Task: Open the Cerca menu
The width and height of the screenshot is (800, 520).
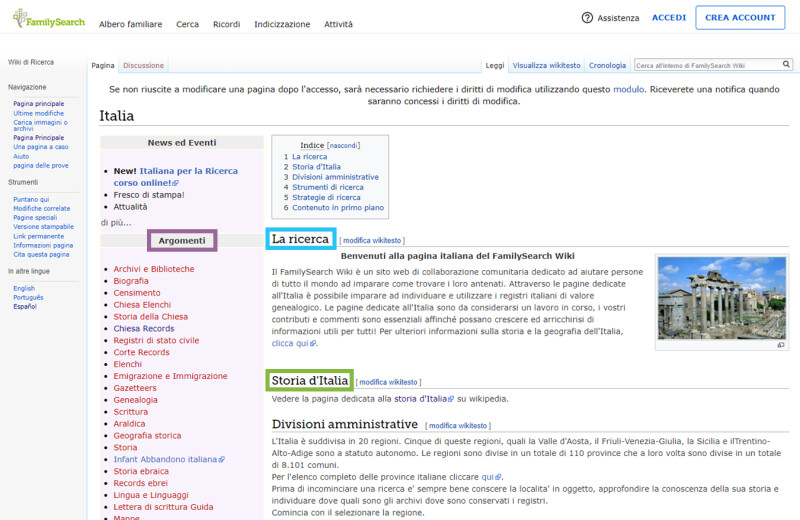Action: click(187, 24)
